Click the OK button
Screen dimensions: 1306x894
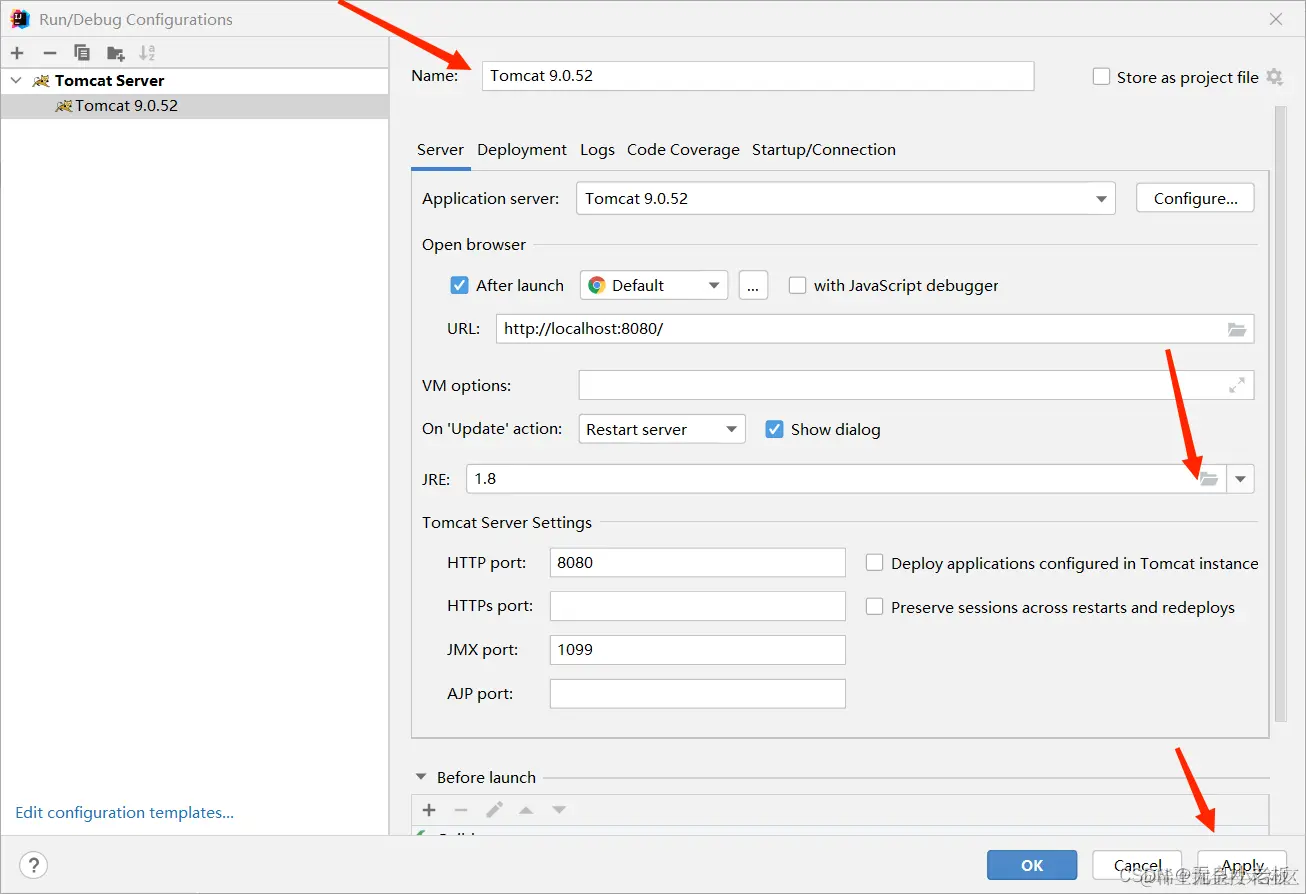click(x=1032, y=866)
